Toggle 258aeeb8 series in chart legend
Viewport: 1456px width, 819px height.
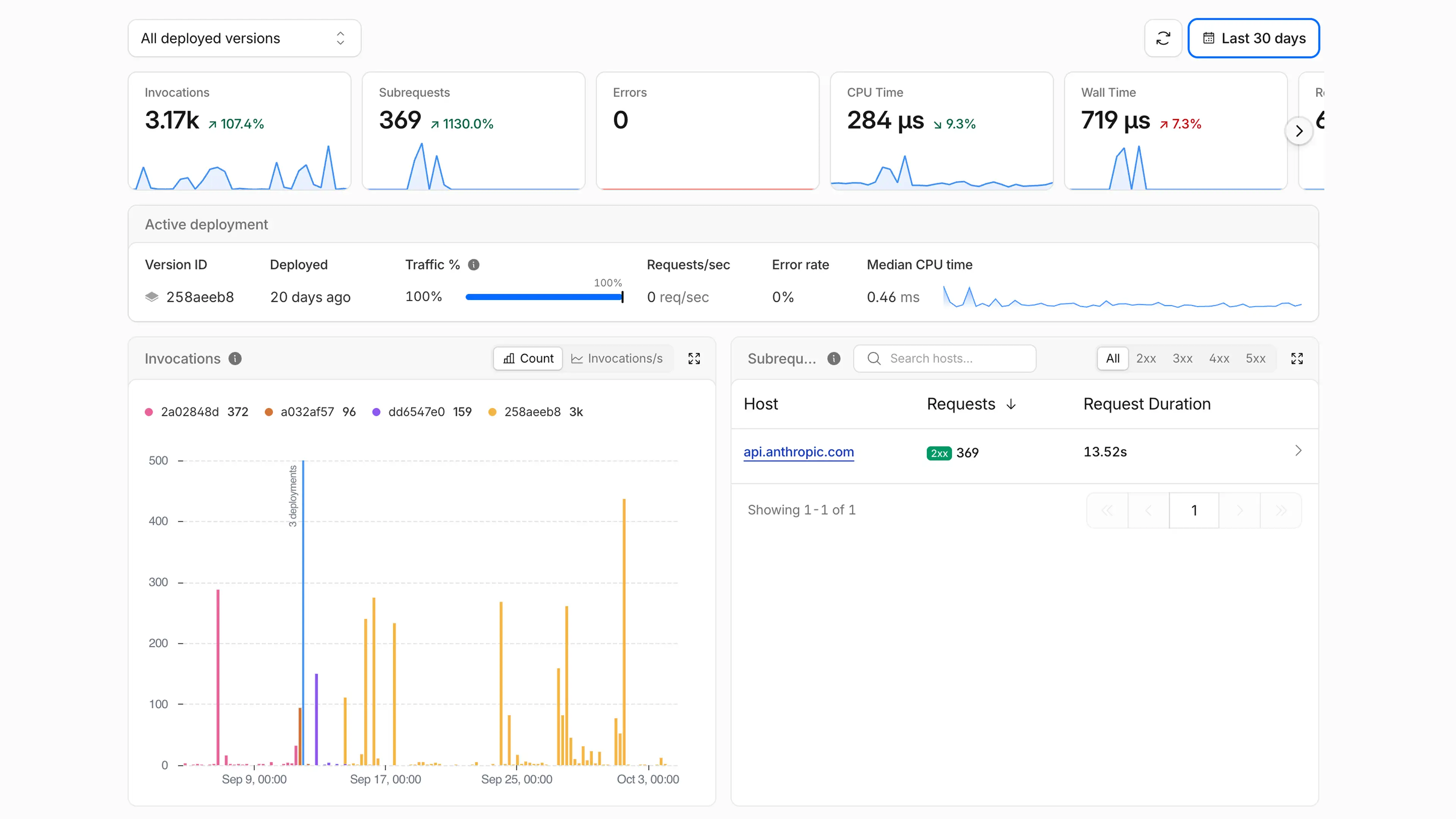535,411
